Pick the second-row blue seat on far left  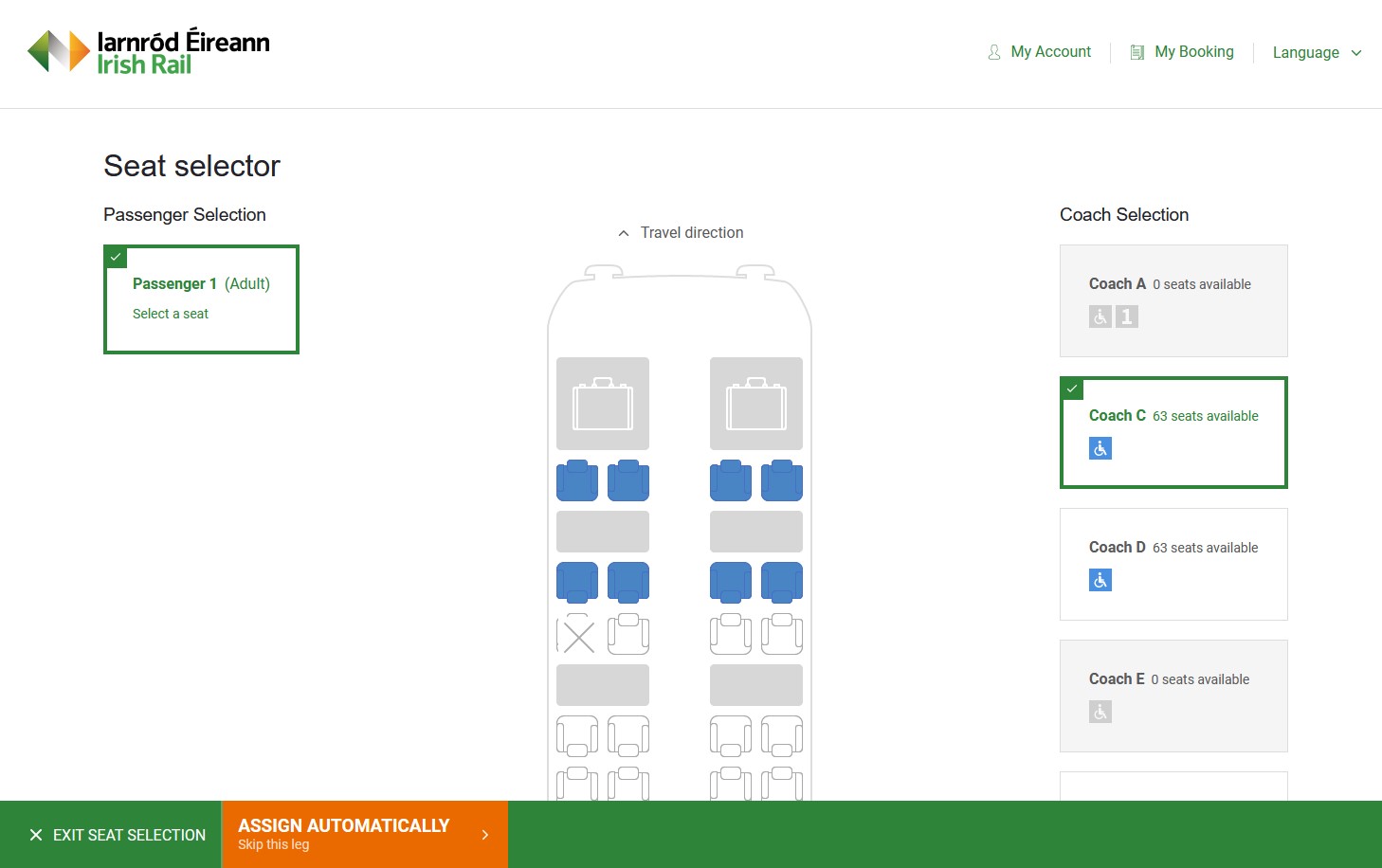click(576, 582)
